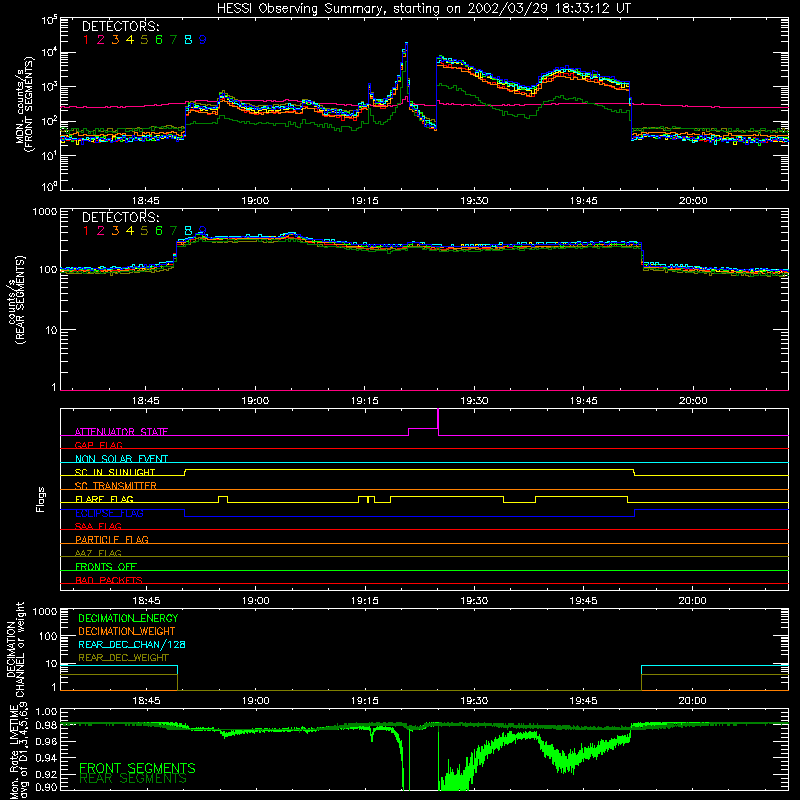
Task: Click 19:15 tick under front segments plot
Action: point(365,201)
